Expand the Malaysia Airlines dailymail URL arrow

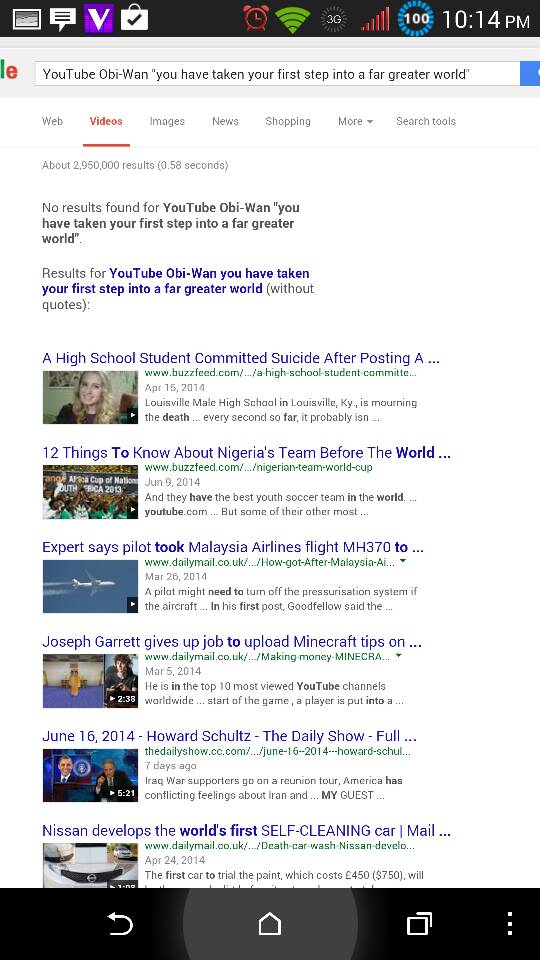point(403,561)
